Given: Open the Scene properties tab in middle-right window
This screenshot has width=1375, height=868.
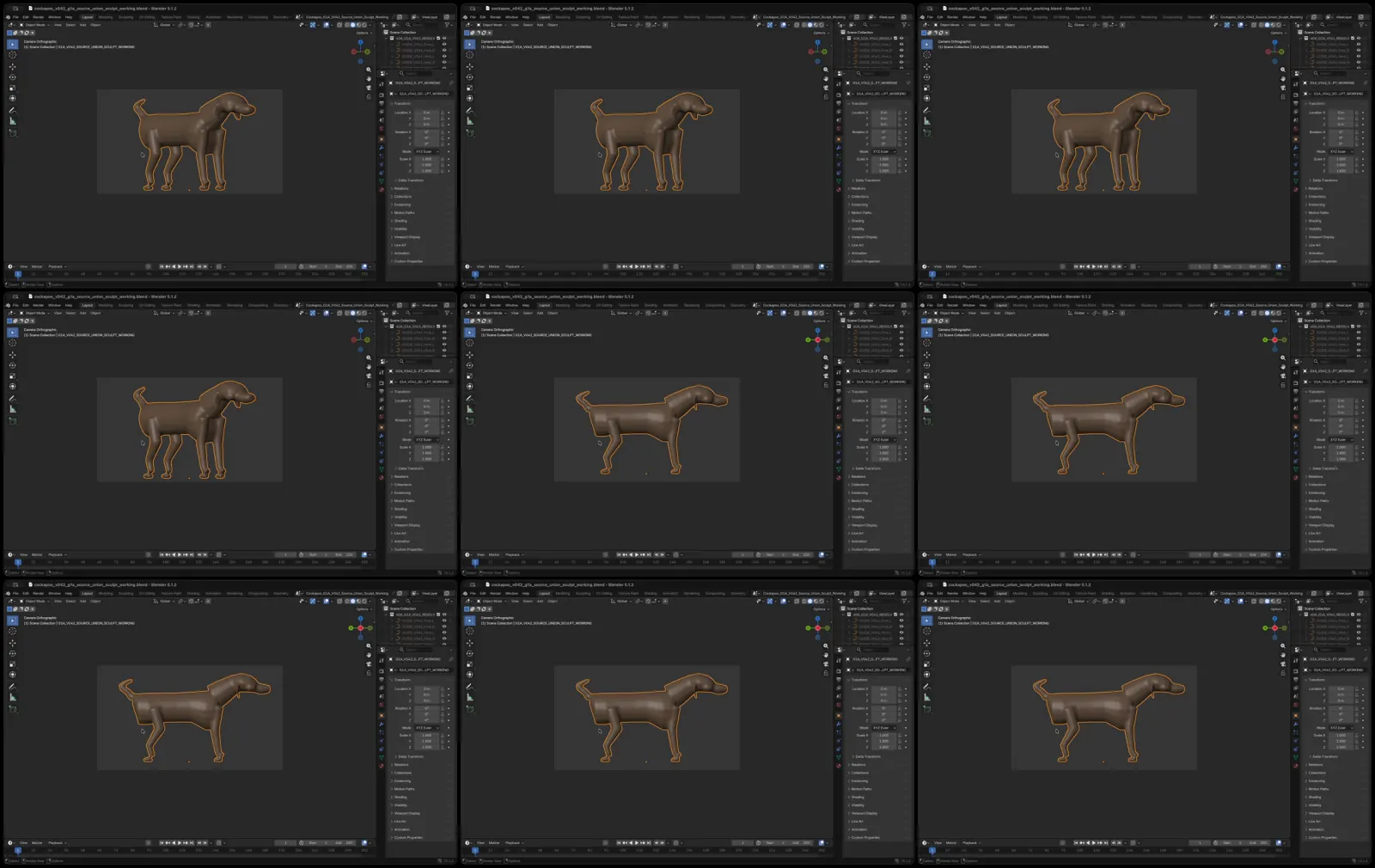Looking at the screenshot, I should 1296,407.
